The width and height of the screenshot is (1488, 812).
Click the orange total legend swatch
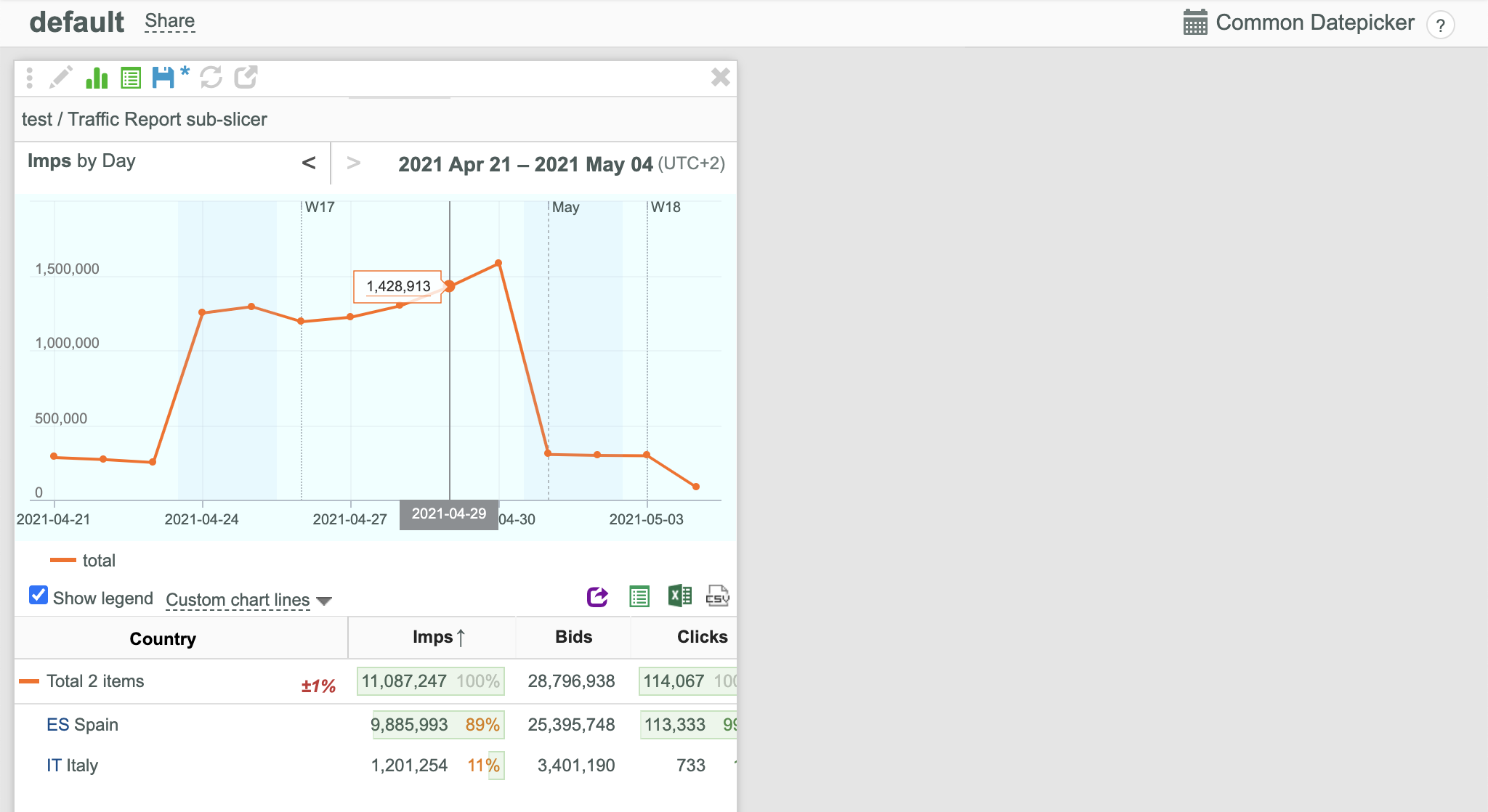point(63,560)
